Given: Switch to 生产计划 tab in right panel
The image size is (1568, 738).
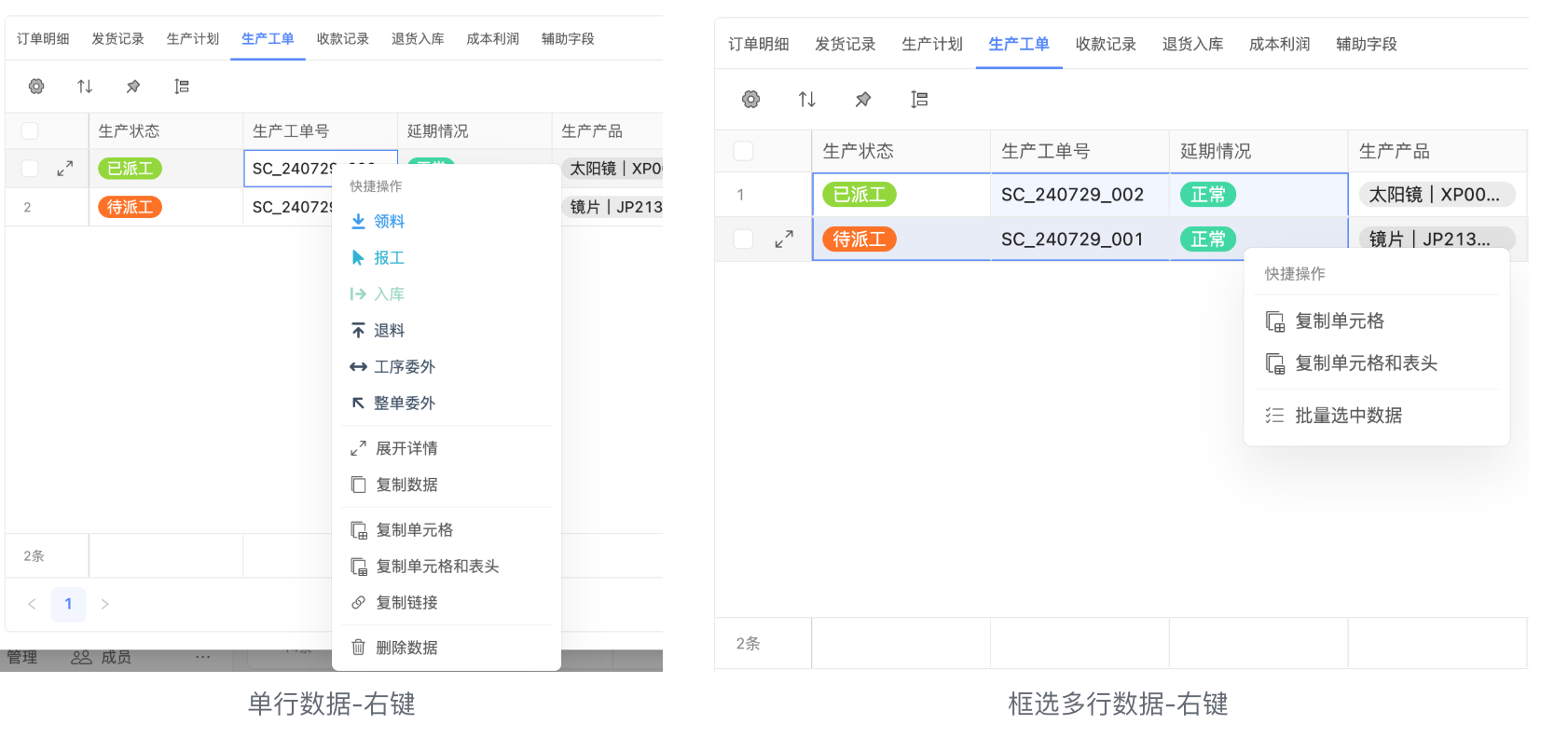Looking at the screenshot, I should coord(932,45).
